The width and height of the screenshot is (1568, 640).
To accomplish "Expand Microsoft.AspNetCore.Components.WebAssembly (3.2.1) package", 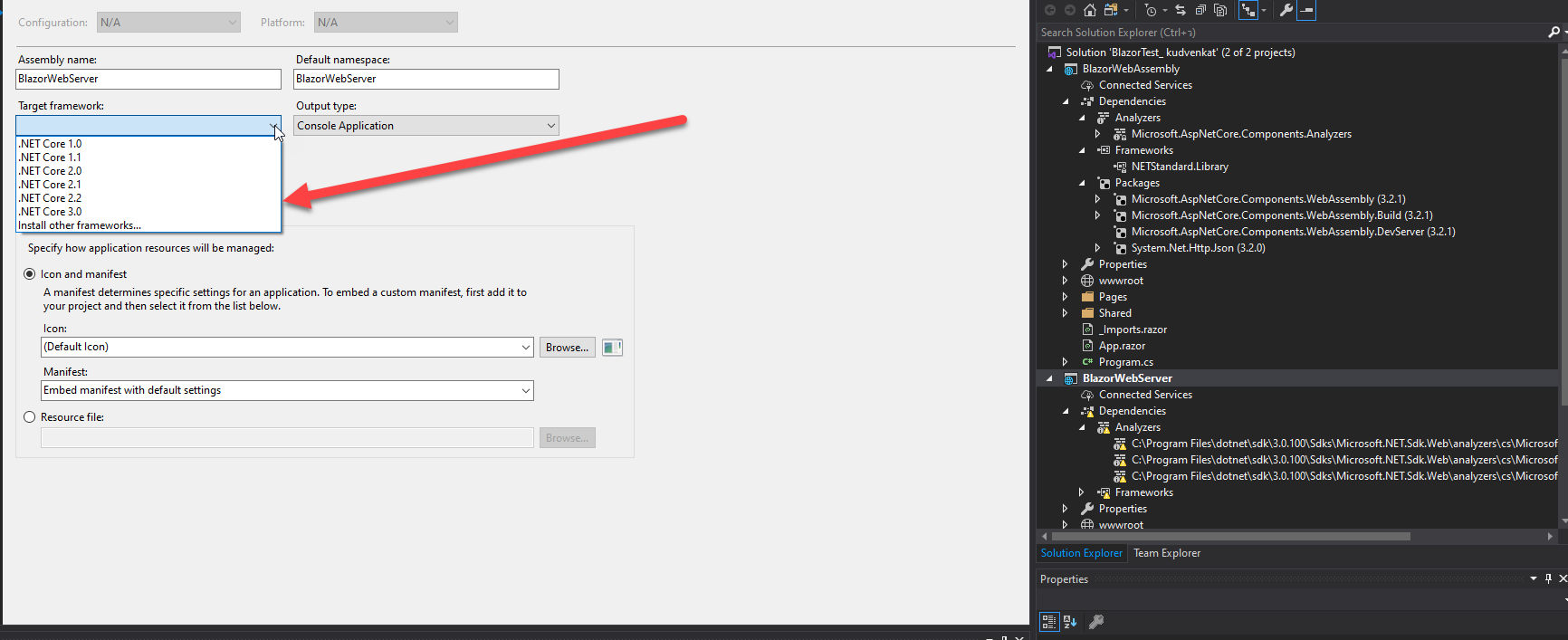I will 1098,199.
